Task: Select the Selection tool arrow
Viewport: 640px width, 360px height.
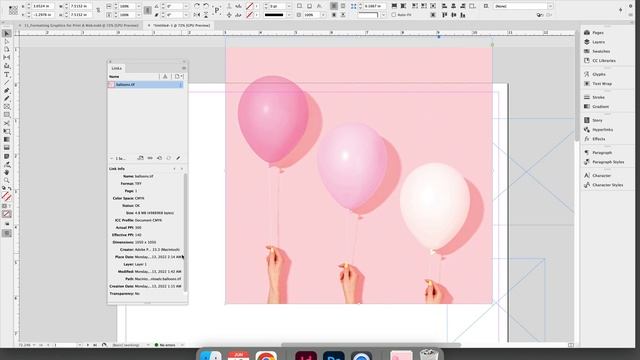Action: click(x=7, y=33)
